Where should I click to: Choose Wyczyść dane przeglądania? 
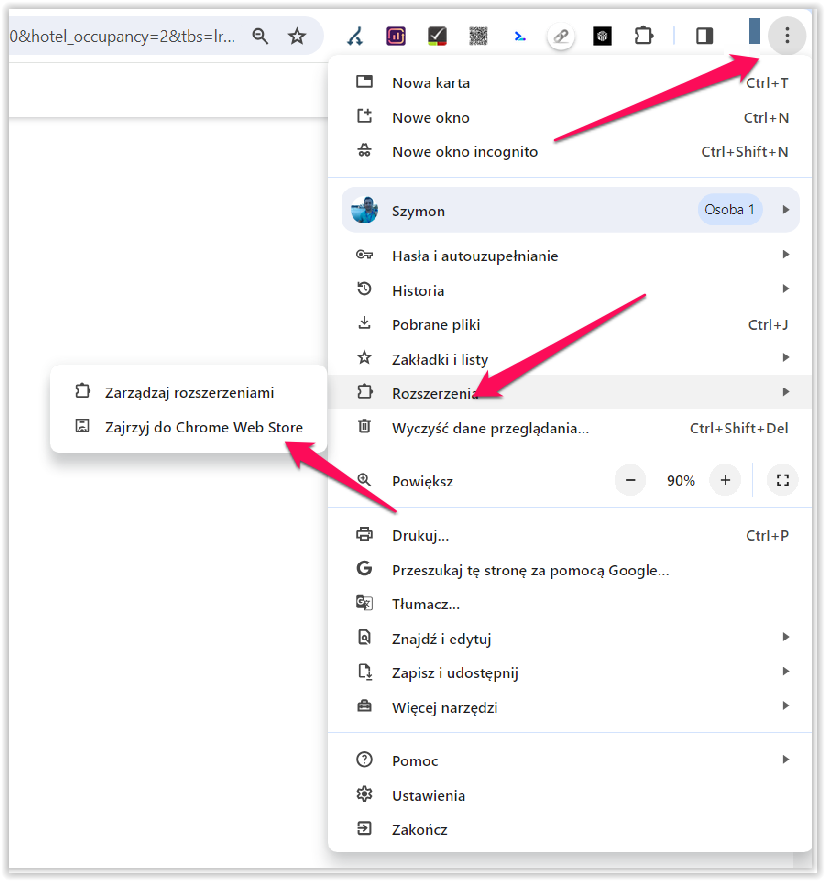tap(570, 428)
